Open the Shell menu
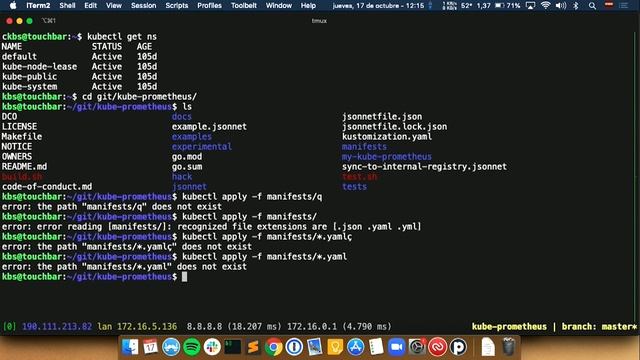 pyautogui.click(x=67, y=6)
